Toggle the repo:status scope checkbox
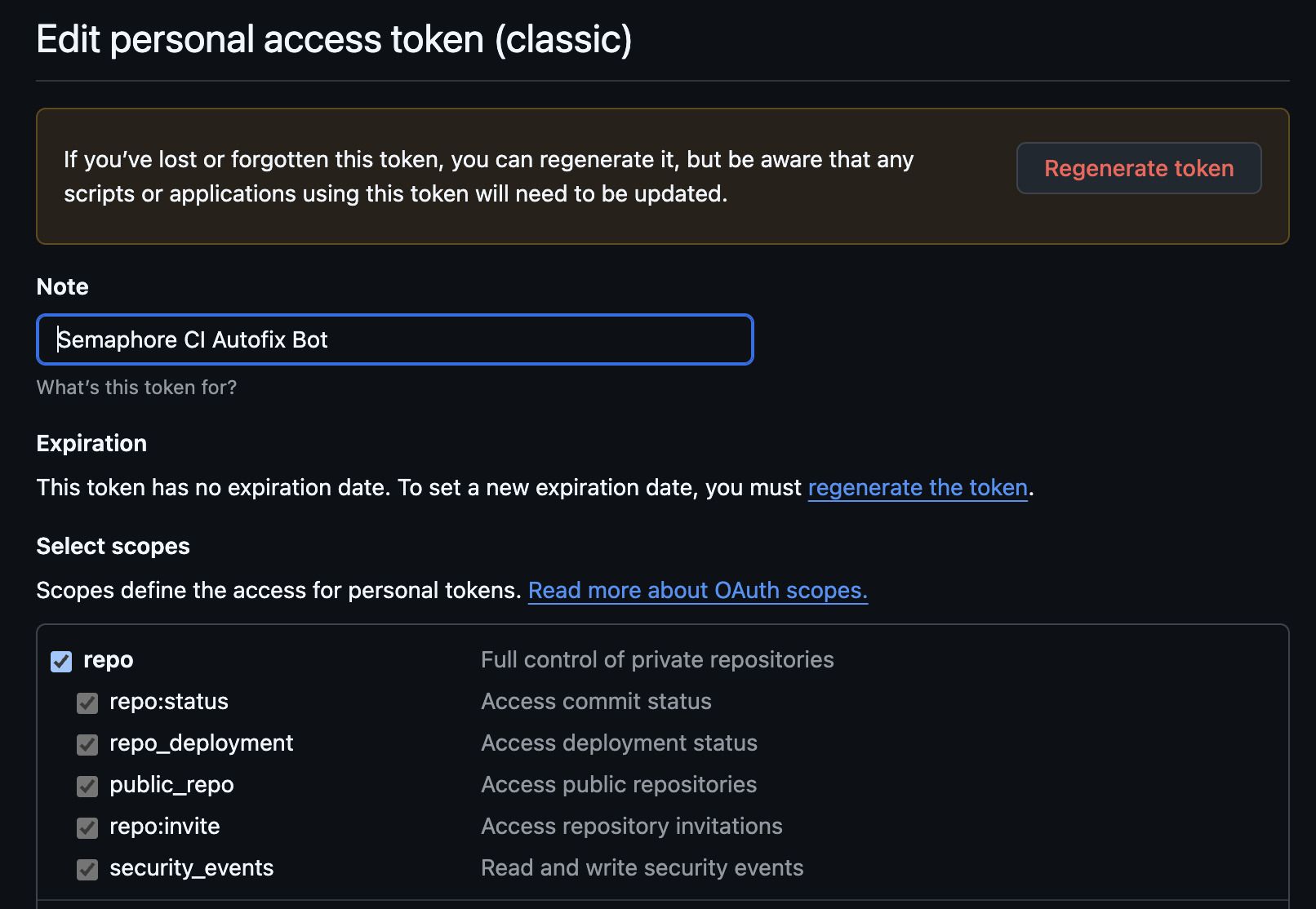 point(87,703)
